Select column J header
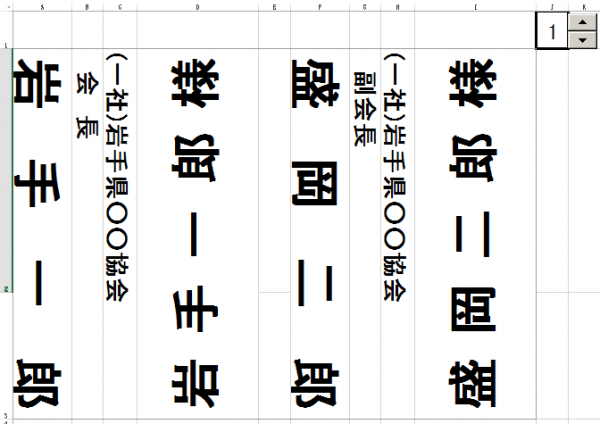This screenshot has height=424, width=600. click(x=552, y=7)
